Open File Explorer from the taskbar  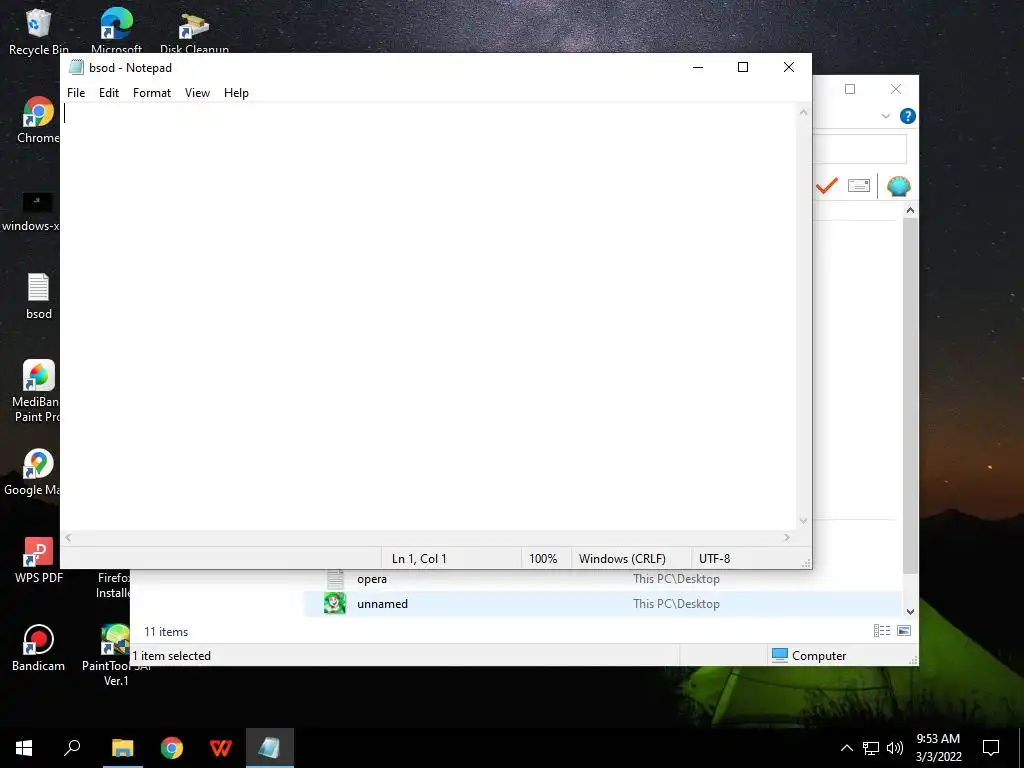123,748
